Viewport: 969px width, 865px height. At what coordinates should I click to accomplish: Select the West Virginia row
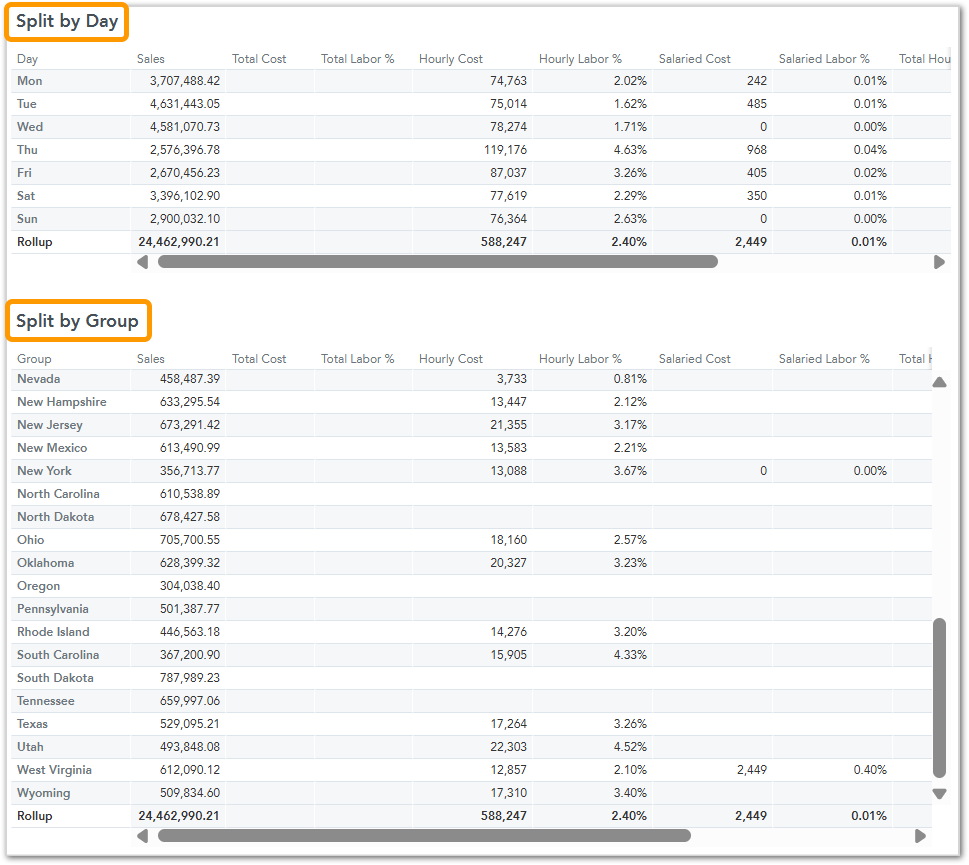point(54,770)
